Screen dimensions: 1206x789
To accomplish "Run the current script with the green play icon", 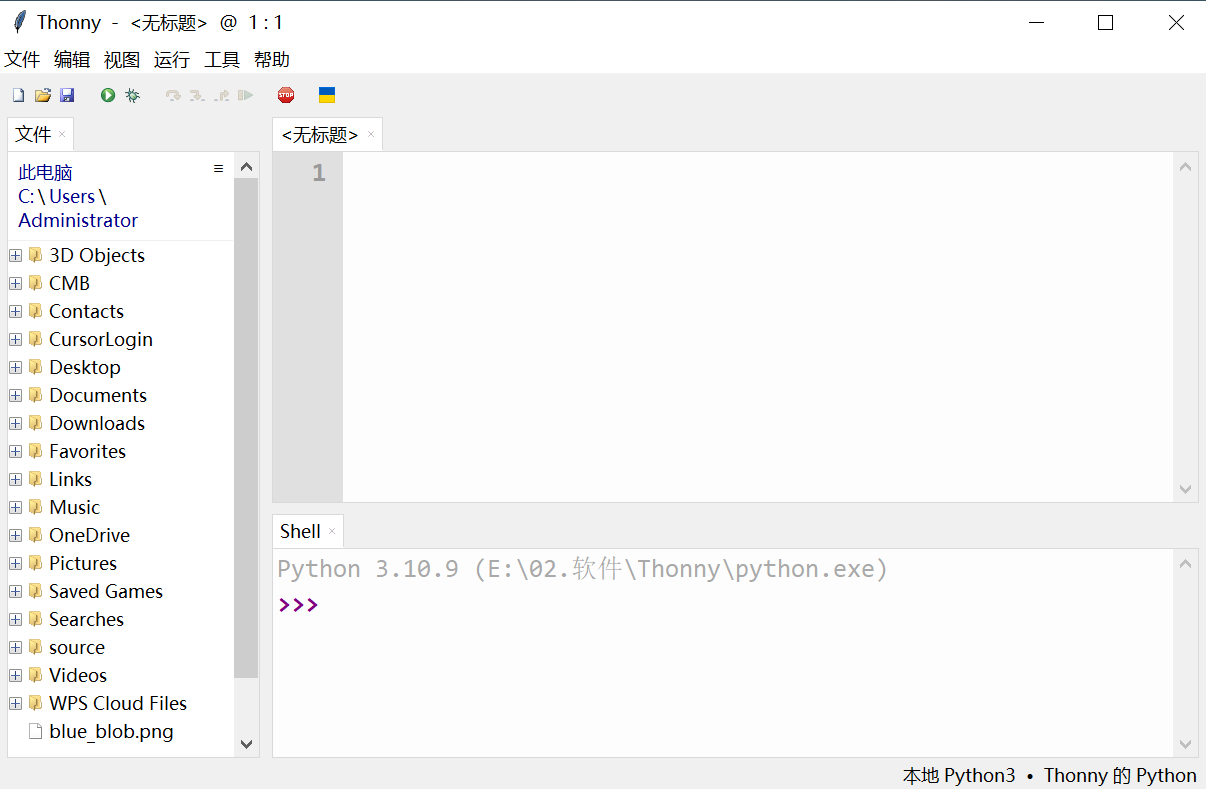I will (x=108, y=95).
